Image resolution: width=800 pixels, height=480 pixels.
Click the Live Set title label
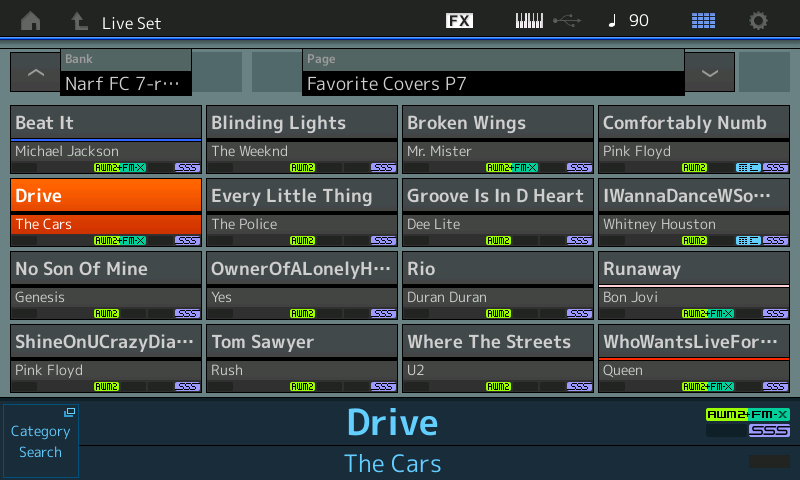click(x=131, y=22)
